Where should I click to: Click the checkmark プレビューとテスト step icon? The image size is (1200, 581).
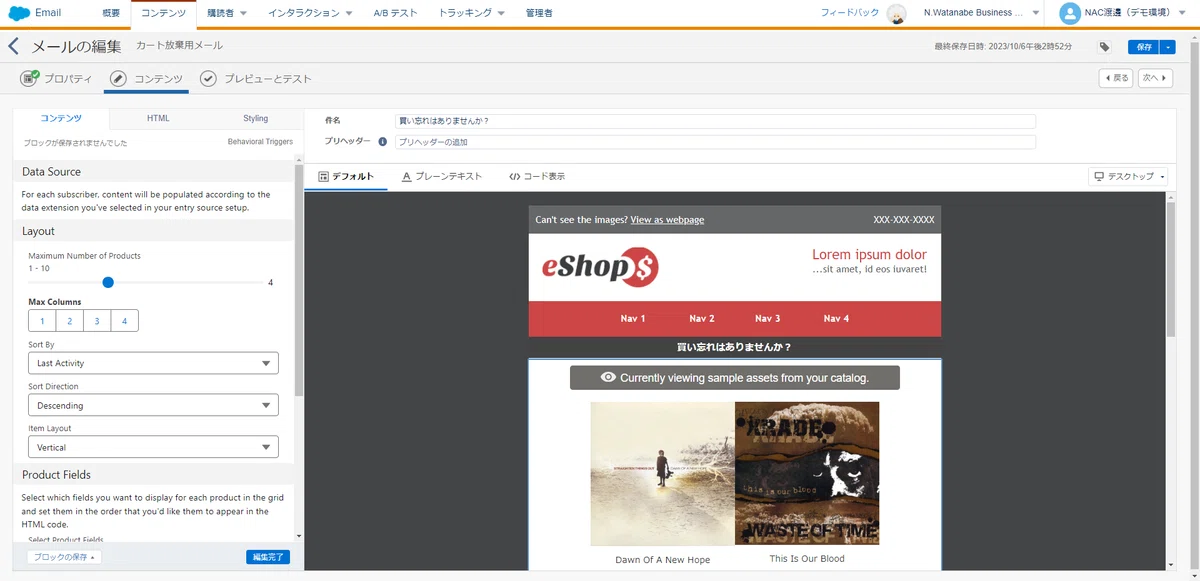tap(208, 78)
